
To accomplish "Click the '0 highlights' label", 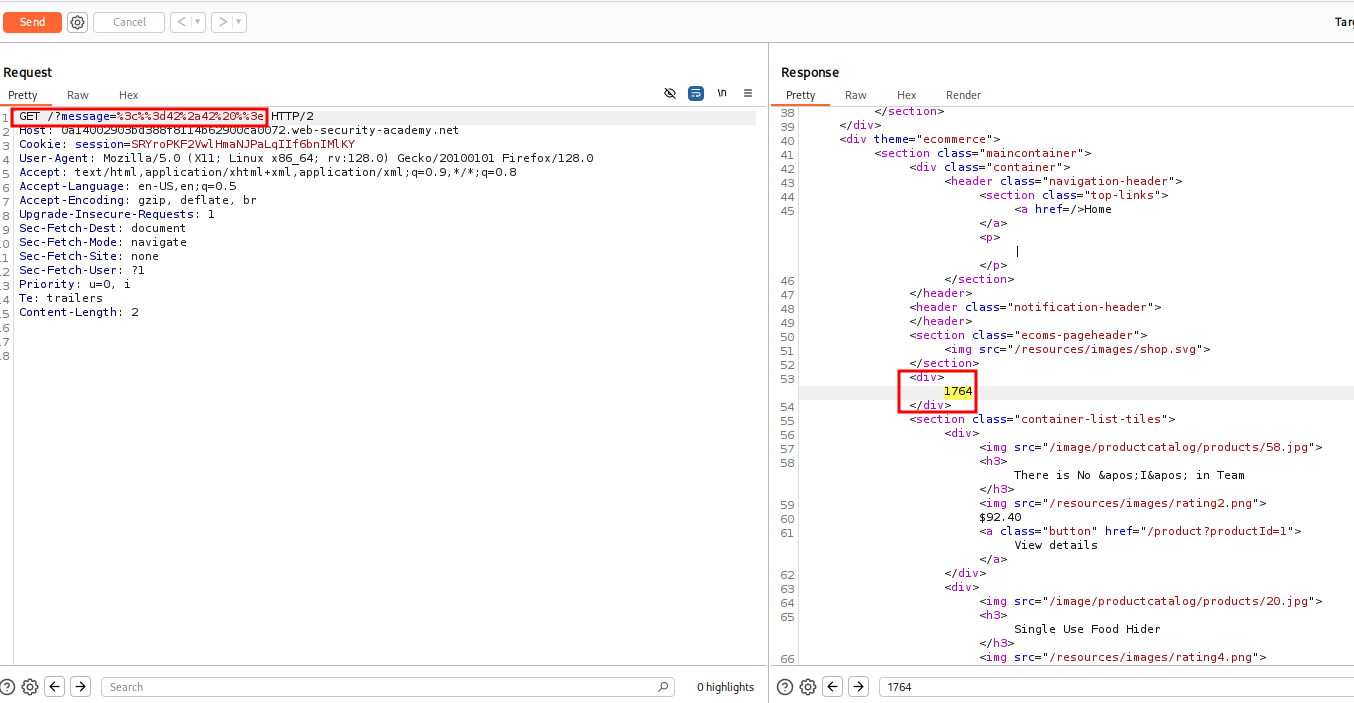I will (x=725, y=687).
